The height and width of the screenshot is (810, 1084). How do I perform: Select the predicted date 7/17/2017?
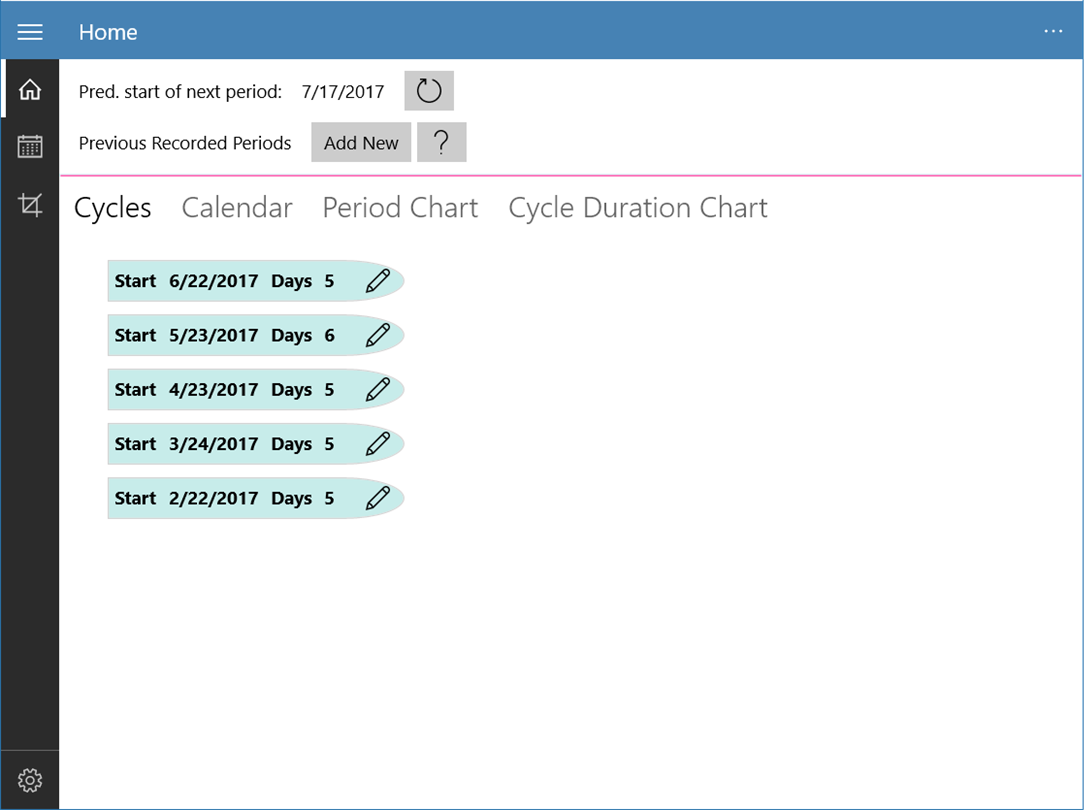tap(343, 92)
